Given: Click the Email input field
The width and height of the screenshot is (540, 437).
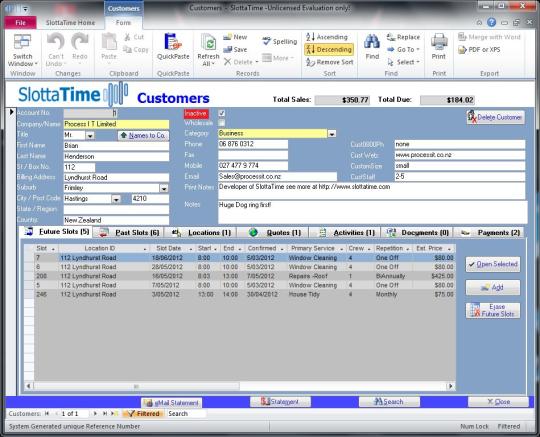Looking at the screenshot, I should tap(277, 177).
